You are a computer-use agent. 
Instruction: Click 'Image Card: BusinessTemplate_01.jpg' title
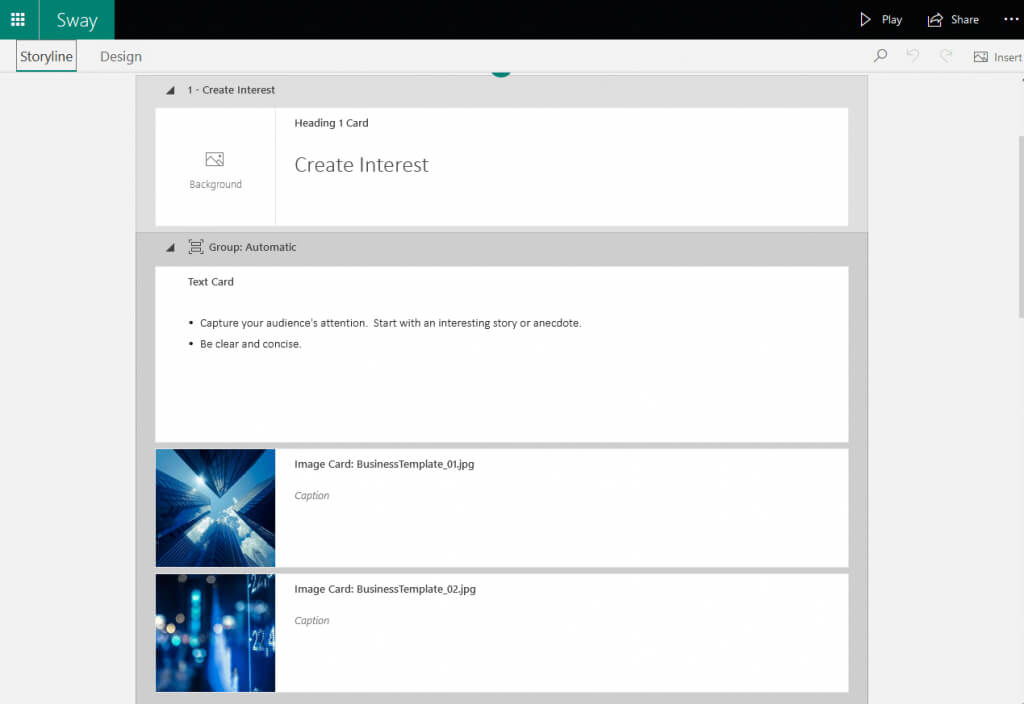[x=384, y=464]
